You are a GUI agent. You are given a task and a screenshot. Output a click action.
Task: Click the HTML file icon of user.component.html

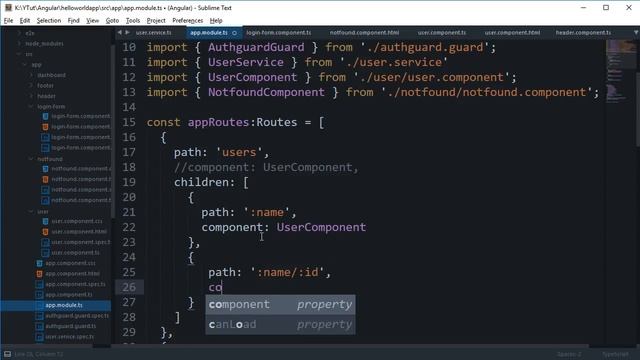pos(45,231)
